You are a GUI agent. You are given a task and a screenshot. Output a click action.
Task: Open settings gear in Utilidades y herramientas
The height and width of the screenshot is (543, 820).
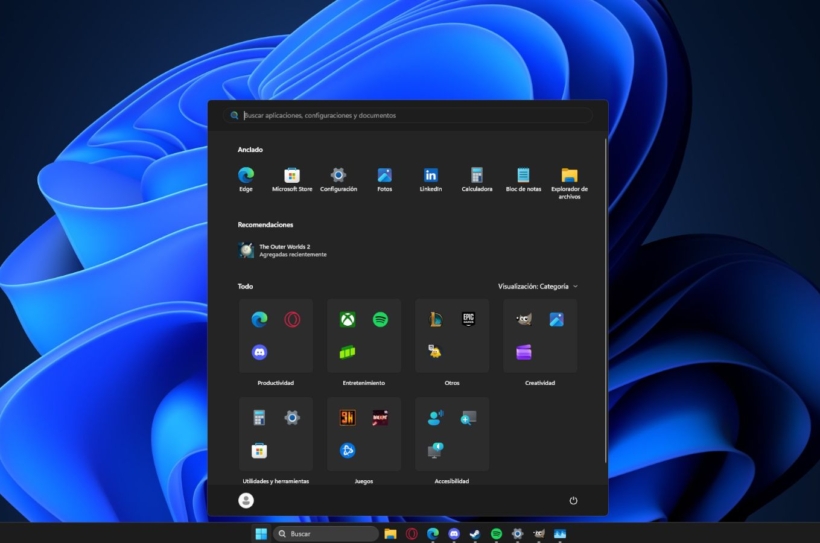point(292,417)
